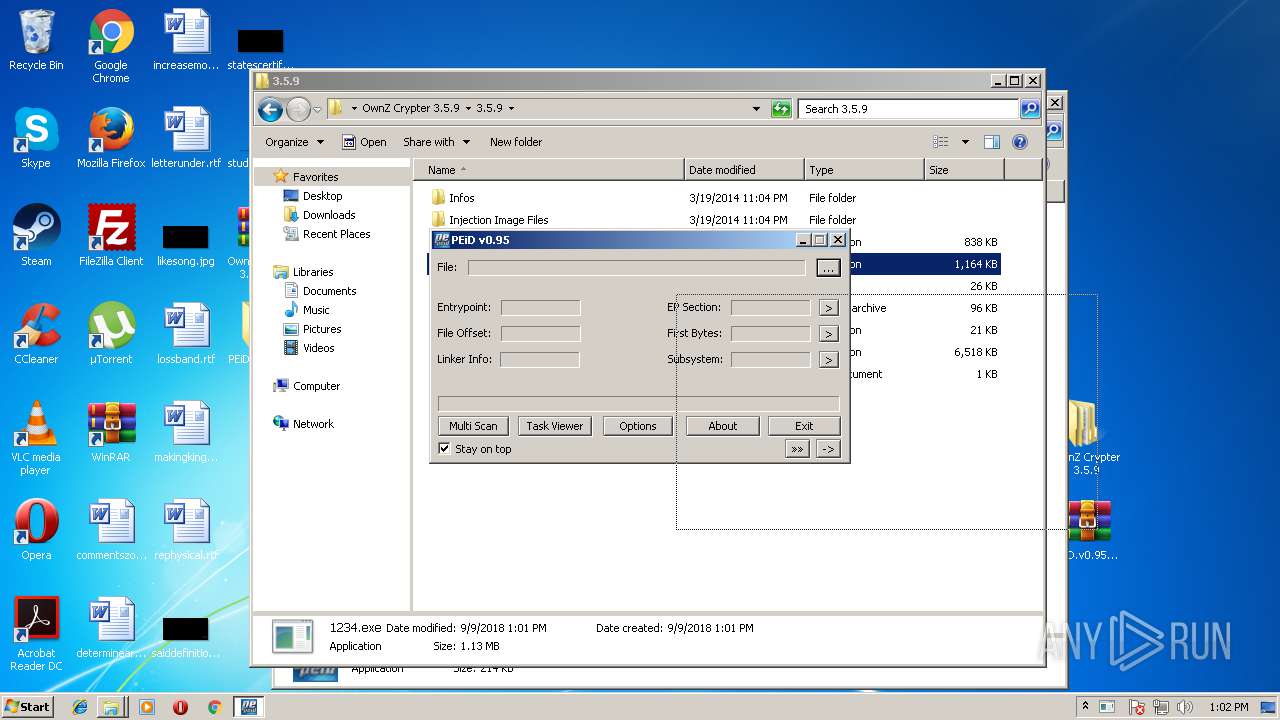The height and width of the screenshot is (720, 1280).
Task: Open Subsystem details arrow
Action: tap(828, 360)
